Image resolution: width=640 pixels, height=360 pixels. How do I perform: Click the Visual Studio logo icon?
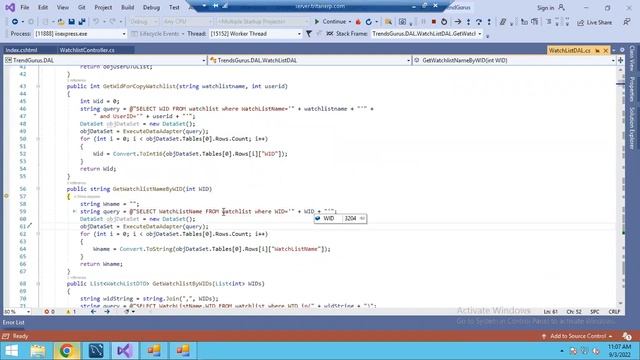[x=10, y=7]
